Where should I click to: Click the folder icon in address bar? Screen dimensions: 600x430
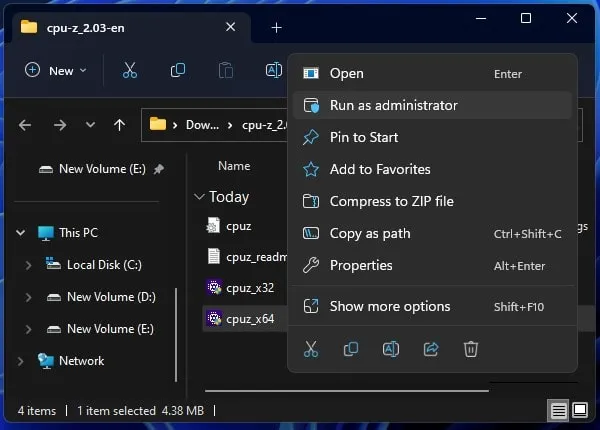coord(158,124)
